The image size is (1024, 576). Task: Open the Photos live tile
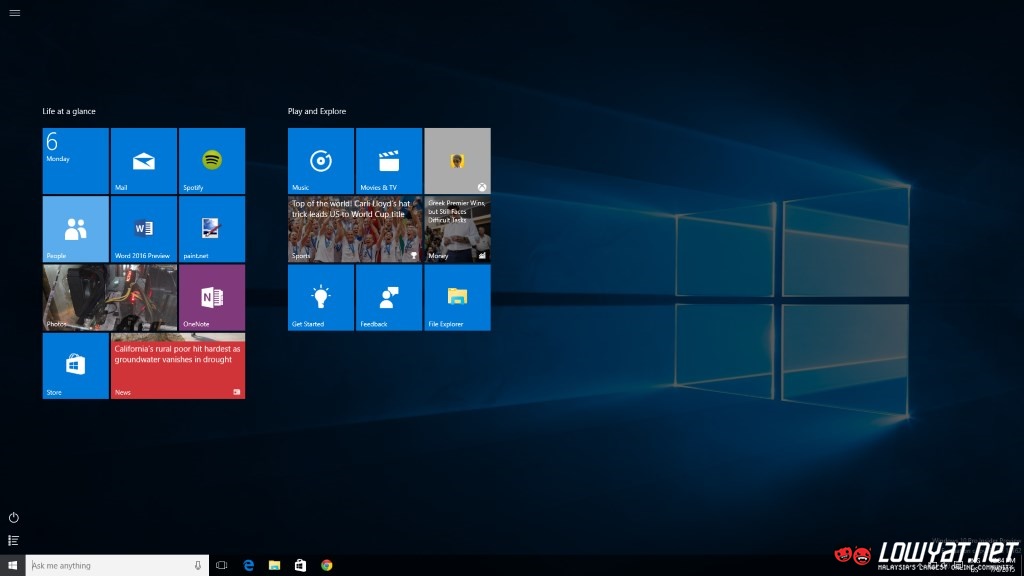[x=109, y=297]
